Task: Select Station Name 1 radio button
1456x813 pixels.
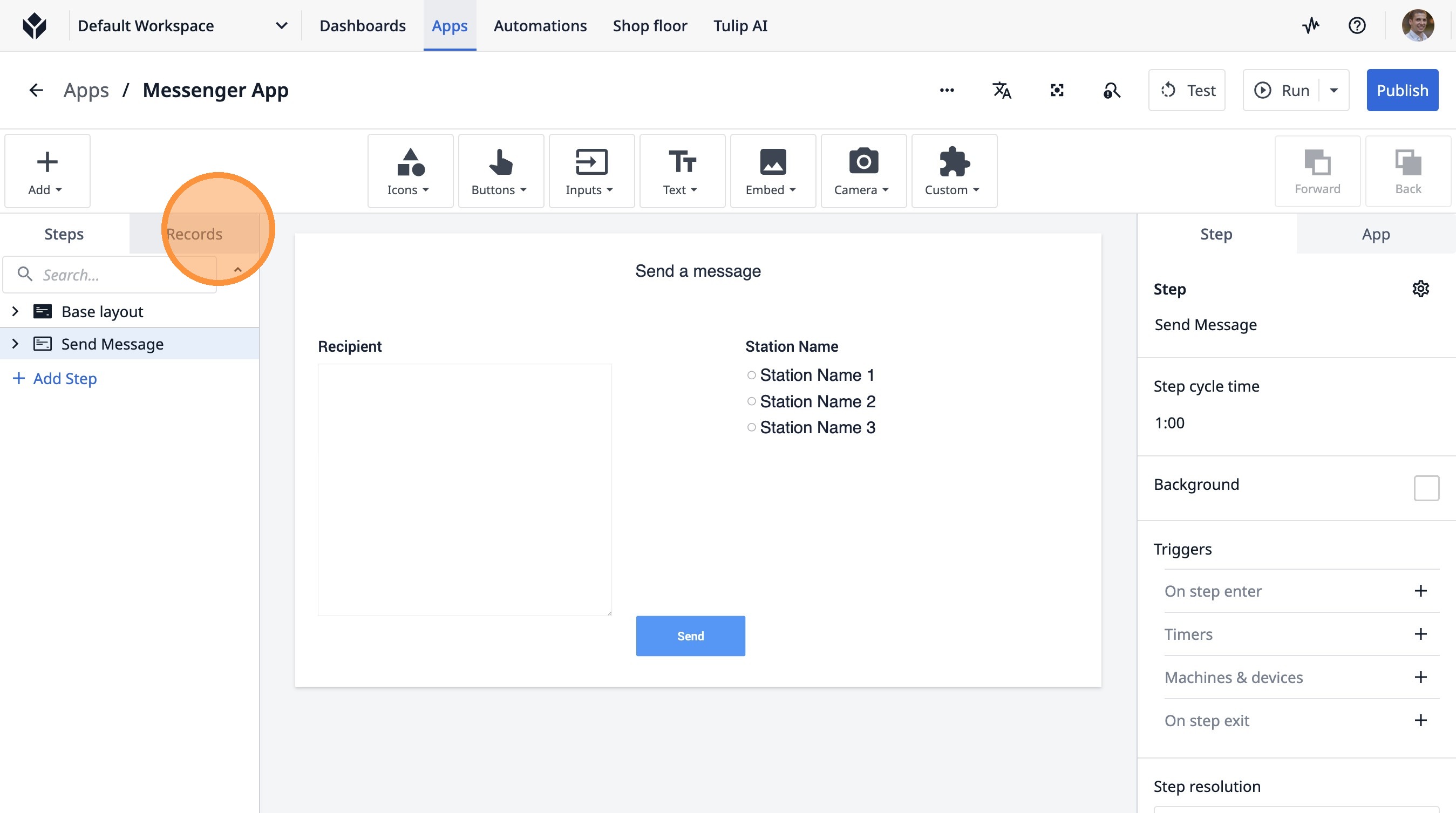Action: pos(751,375)
